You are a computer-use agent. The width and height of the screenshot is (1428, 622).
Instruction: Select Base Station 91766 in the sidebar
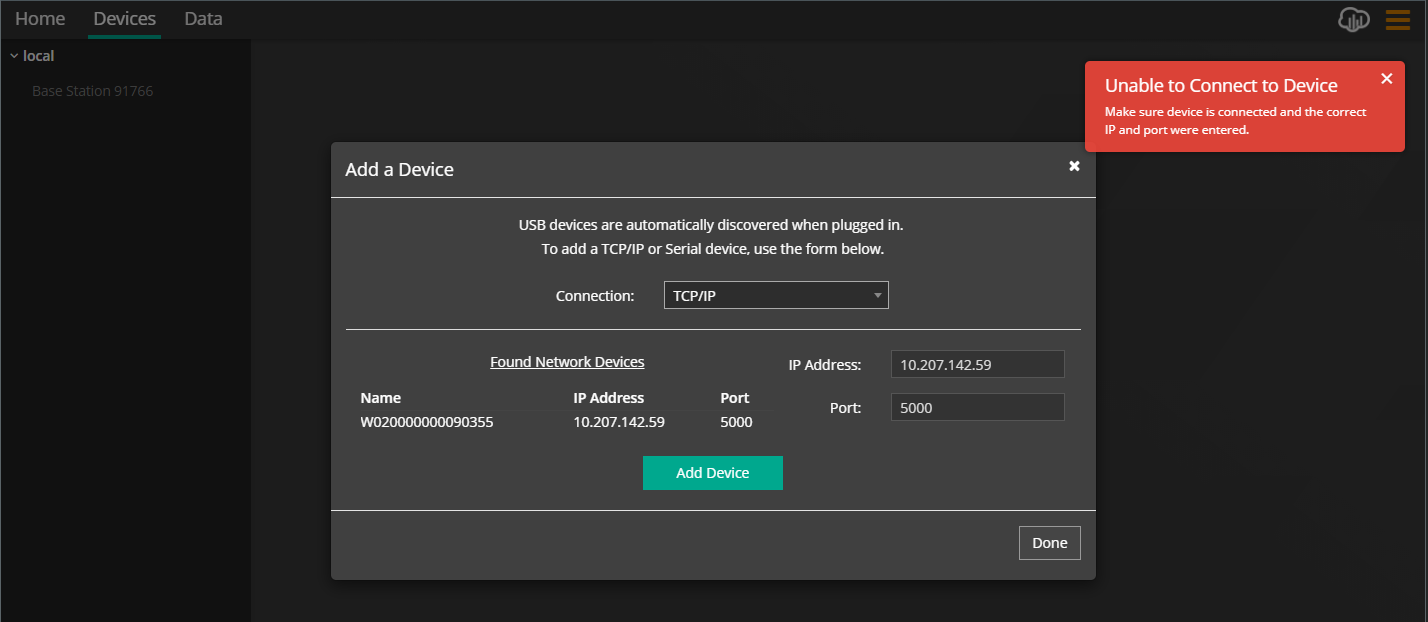tap(94, 90)
